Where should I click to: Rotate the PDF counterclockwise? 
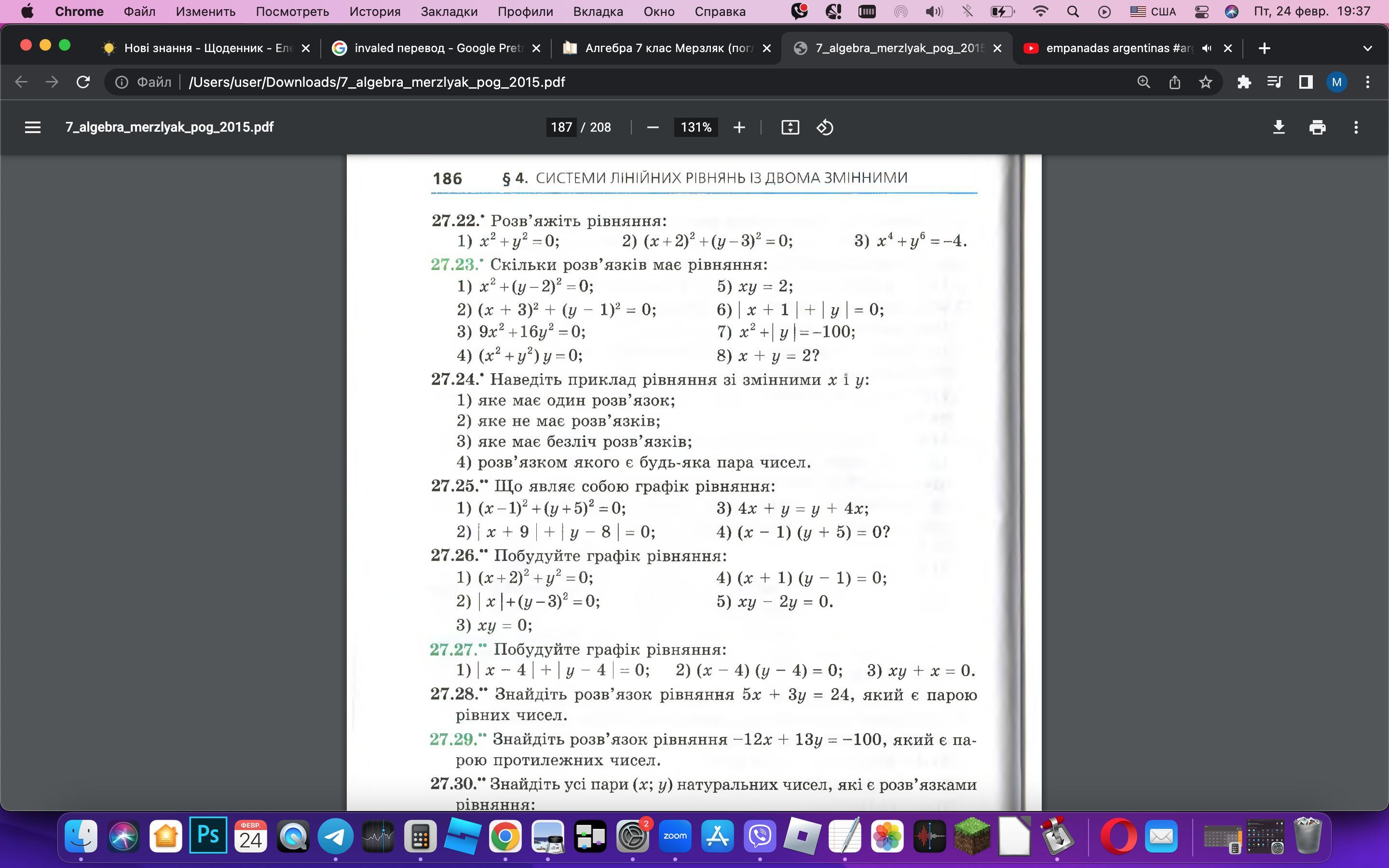[825, 127]
